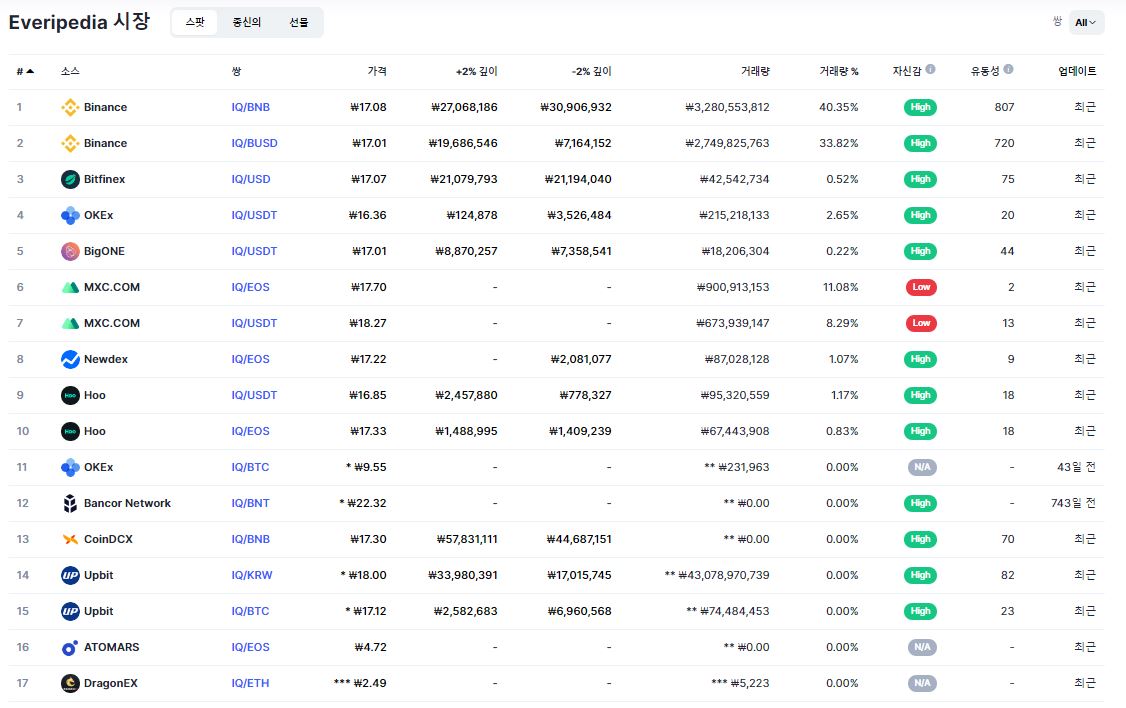This screenshot has width=1126, height=708.
Task: Sort by +2% 깊이 column header
Action: [x=477, y=71]
